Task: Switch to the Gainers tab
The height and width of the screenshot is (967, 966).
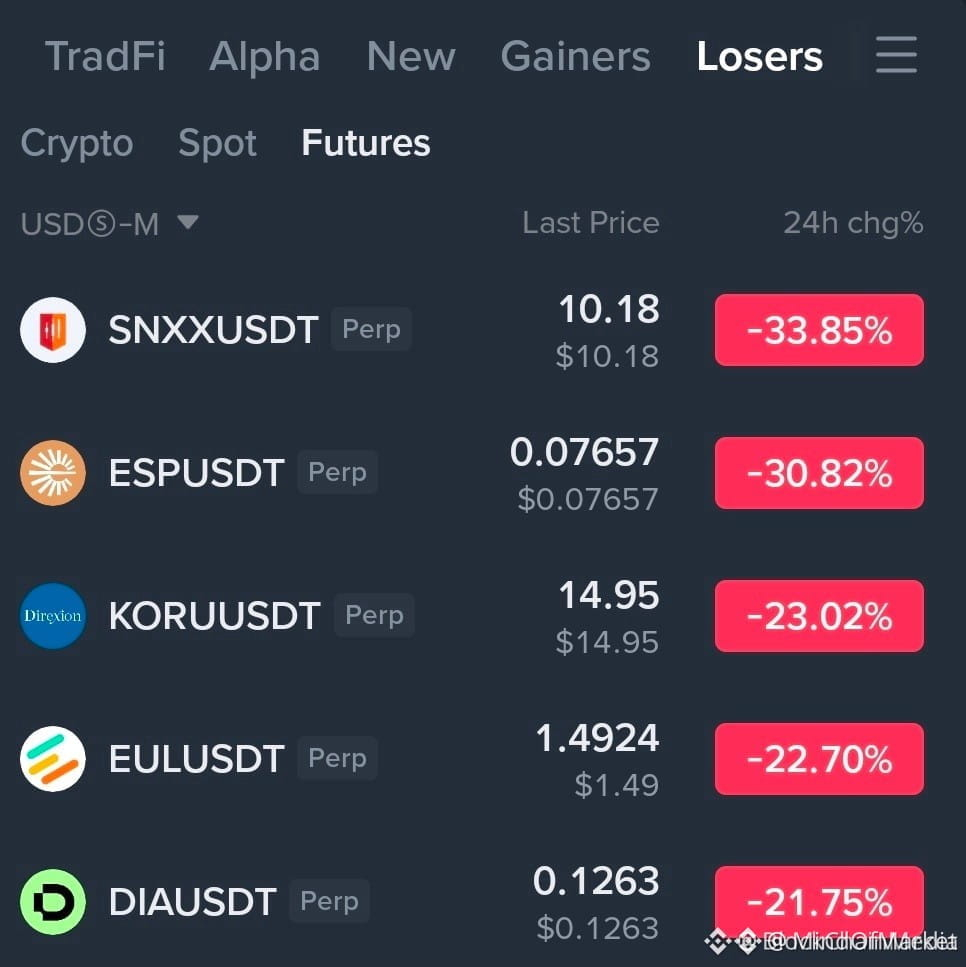Action: [x=576, y=57]
